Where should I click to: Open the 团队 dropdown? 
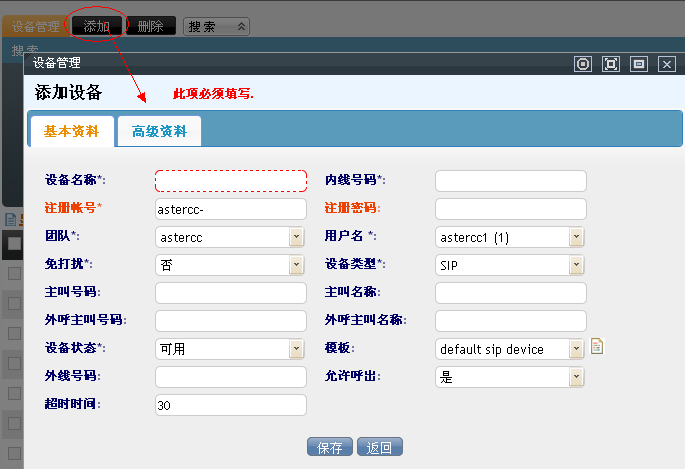click(x=296, y=237)
